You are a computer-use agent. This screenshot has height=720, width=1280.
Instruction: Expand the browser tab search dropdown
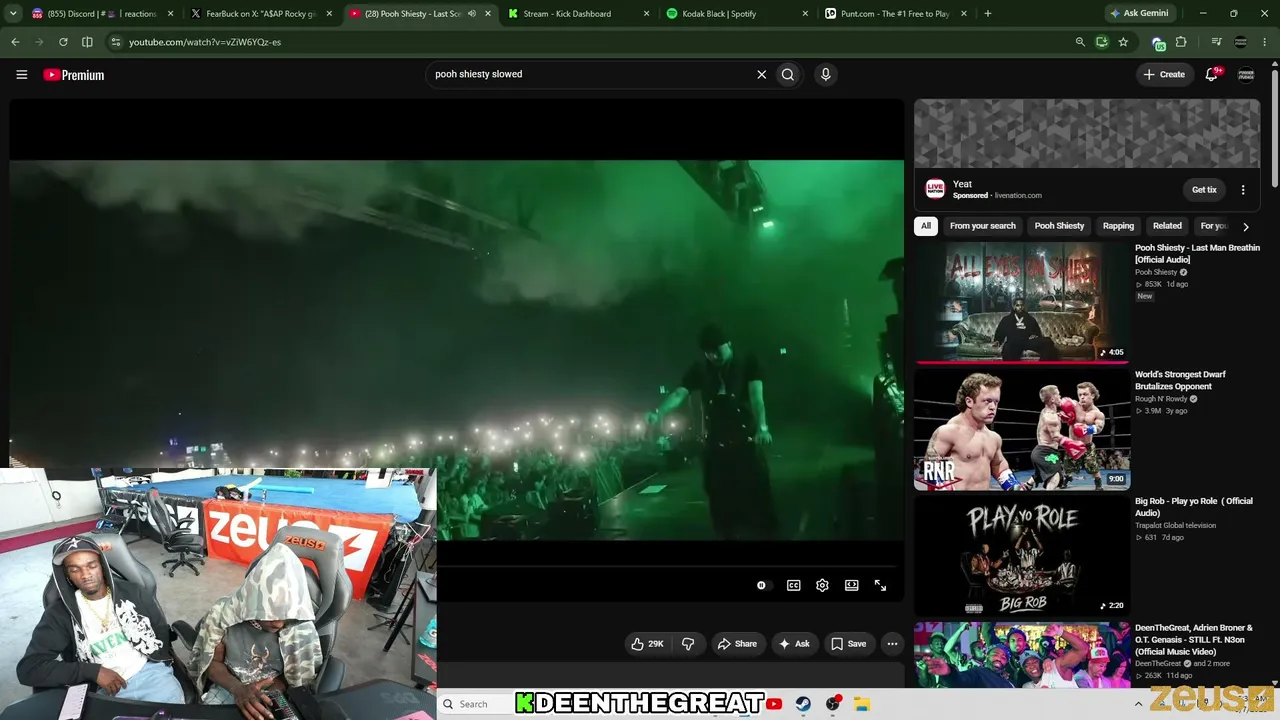[x=15, y=14]
